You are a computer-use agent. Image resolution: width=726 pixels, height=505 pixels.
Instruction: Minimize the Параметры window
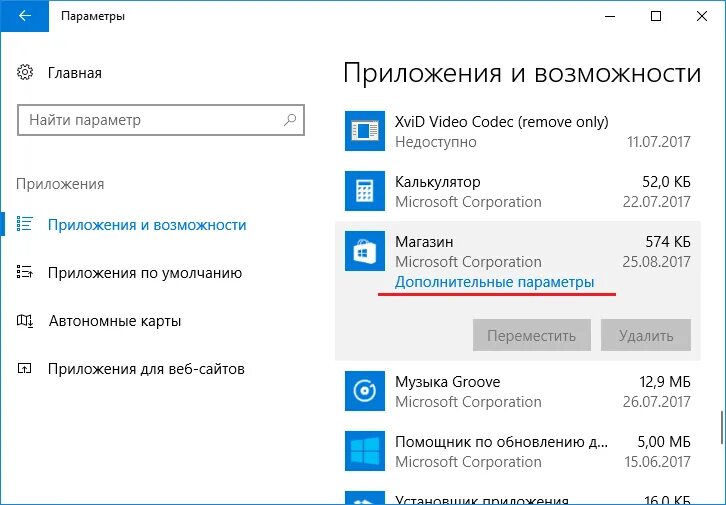610,16
